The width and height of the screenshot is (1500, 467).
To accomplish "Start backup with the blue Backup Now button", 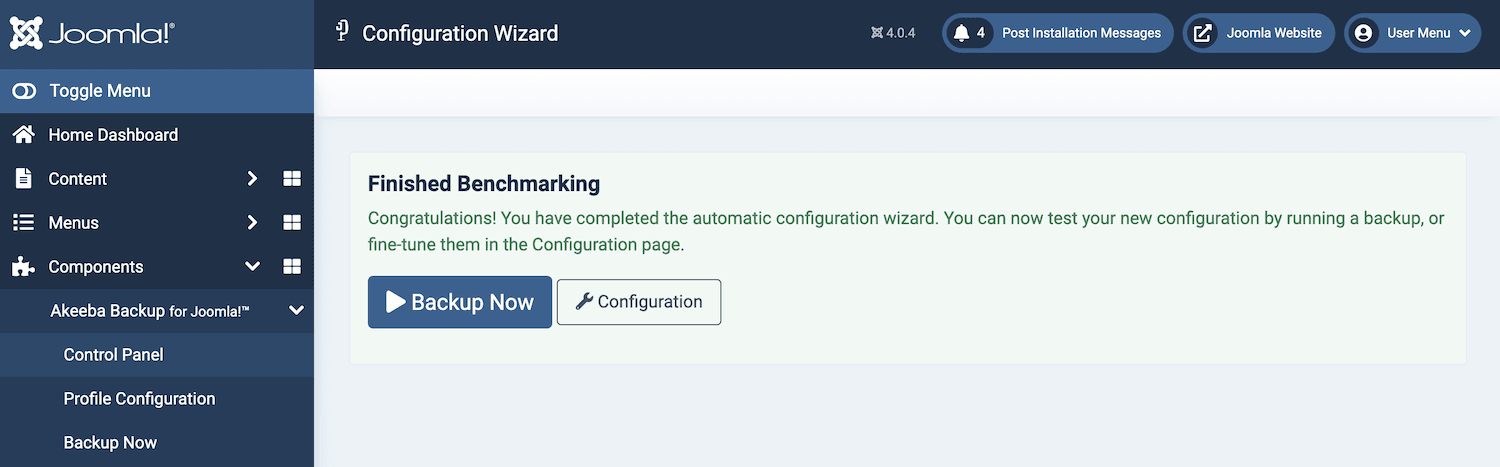I will [459, 302].
